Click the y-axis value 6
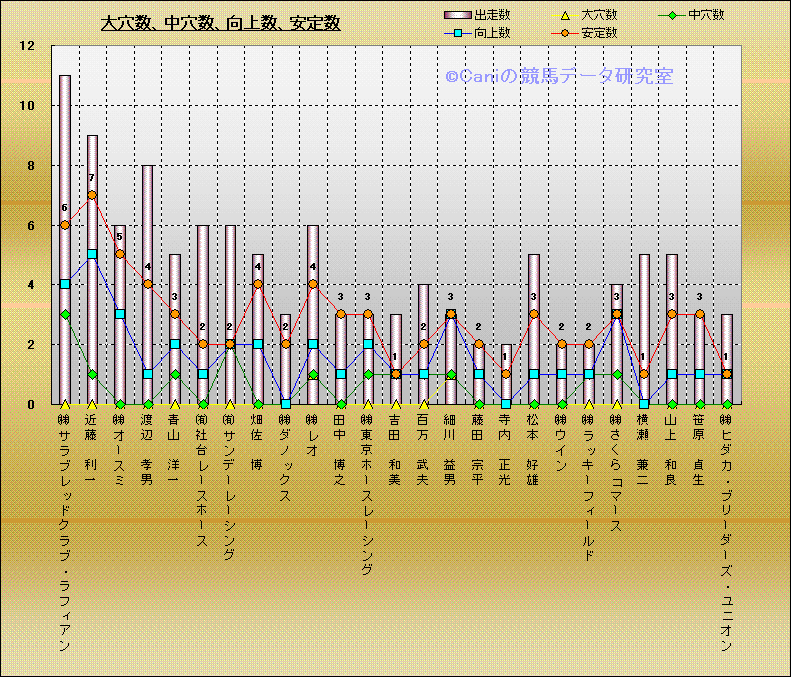 (31, 225)
